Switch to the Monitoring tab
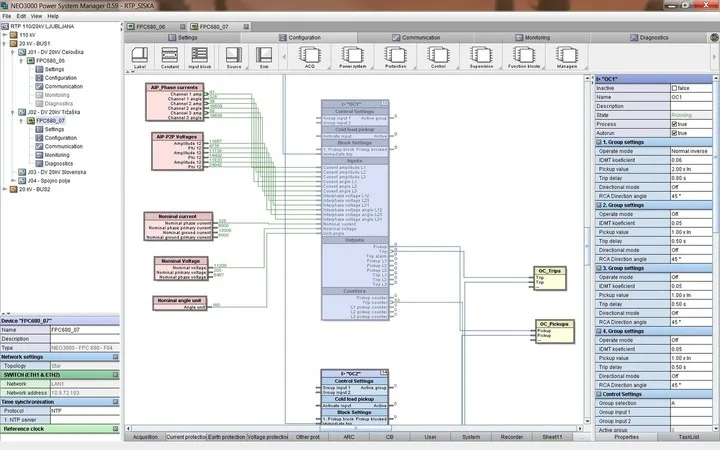The image size is (720, 450). click(x=532, y=38)
